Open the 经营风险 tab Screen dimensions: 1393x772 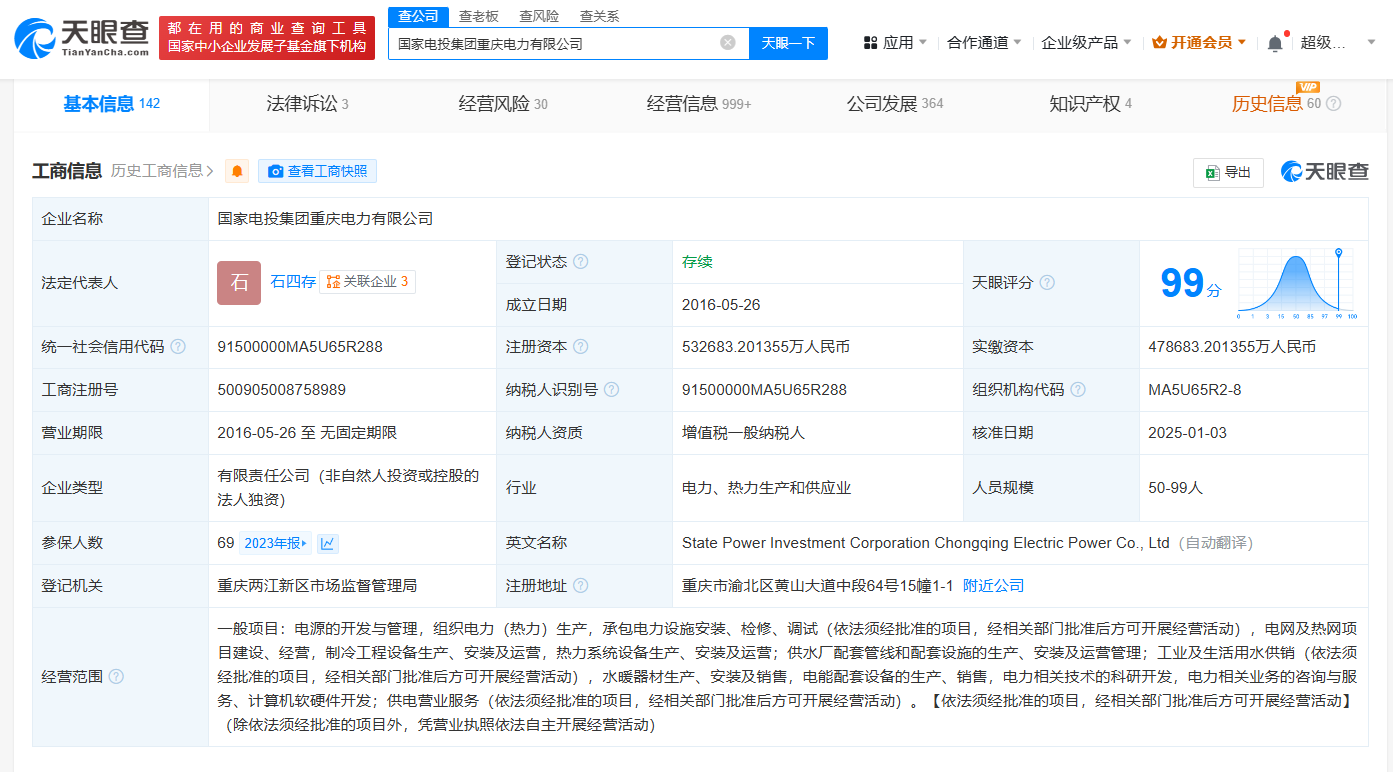503,104
